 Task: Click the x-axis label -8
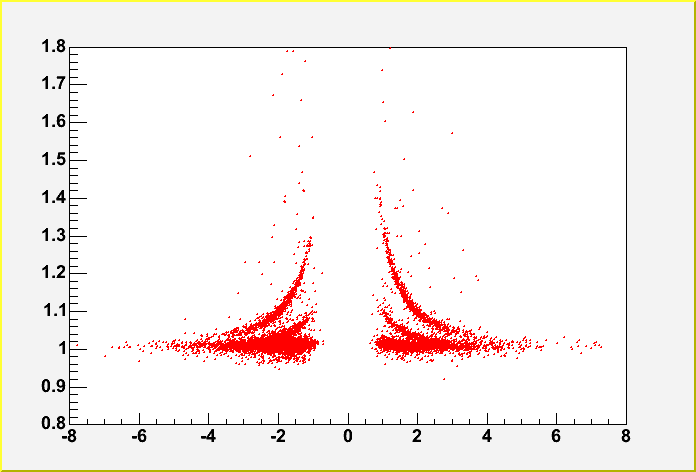(x=68, y=436)
